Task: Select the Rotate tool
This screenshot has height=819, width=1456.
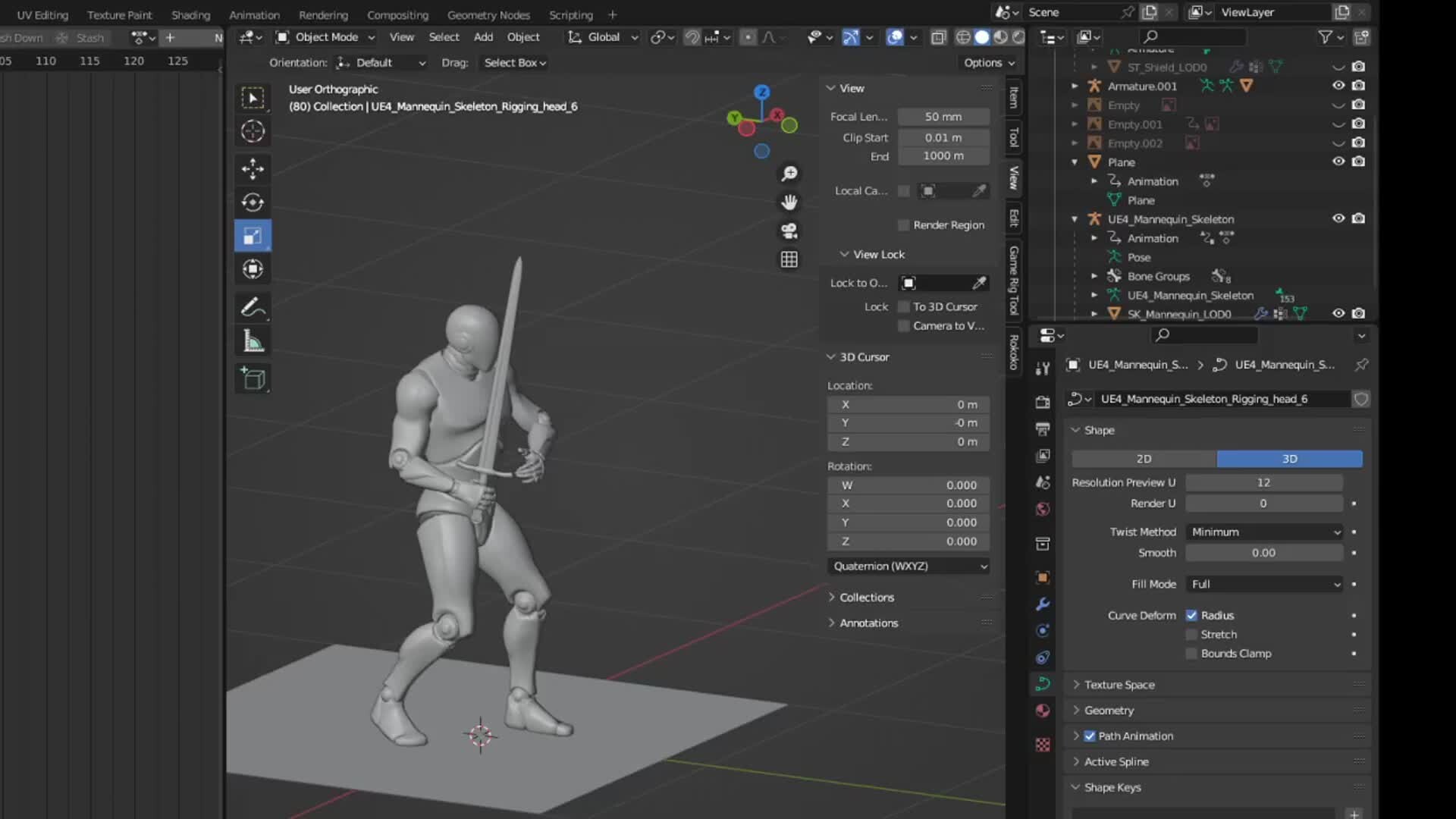Action: [253, 202]
